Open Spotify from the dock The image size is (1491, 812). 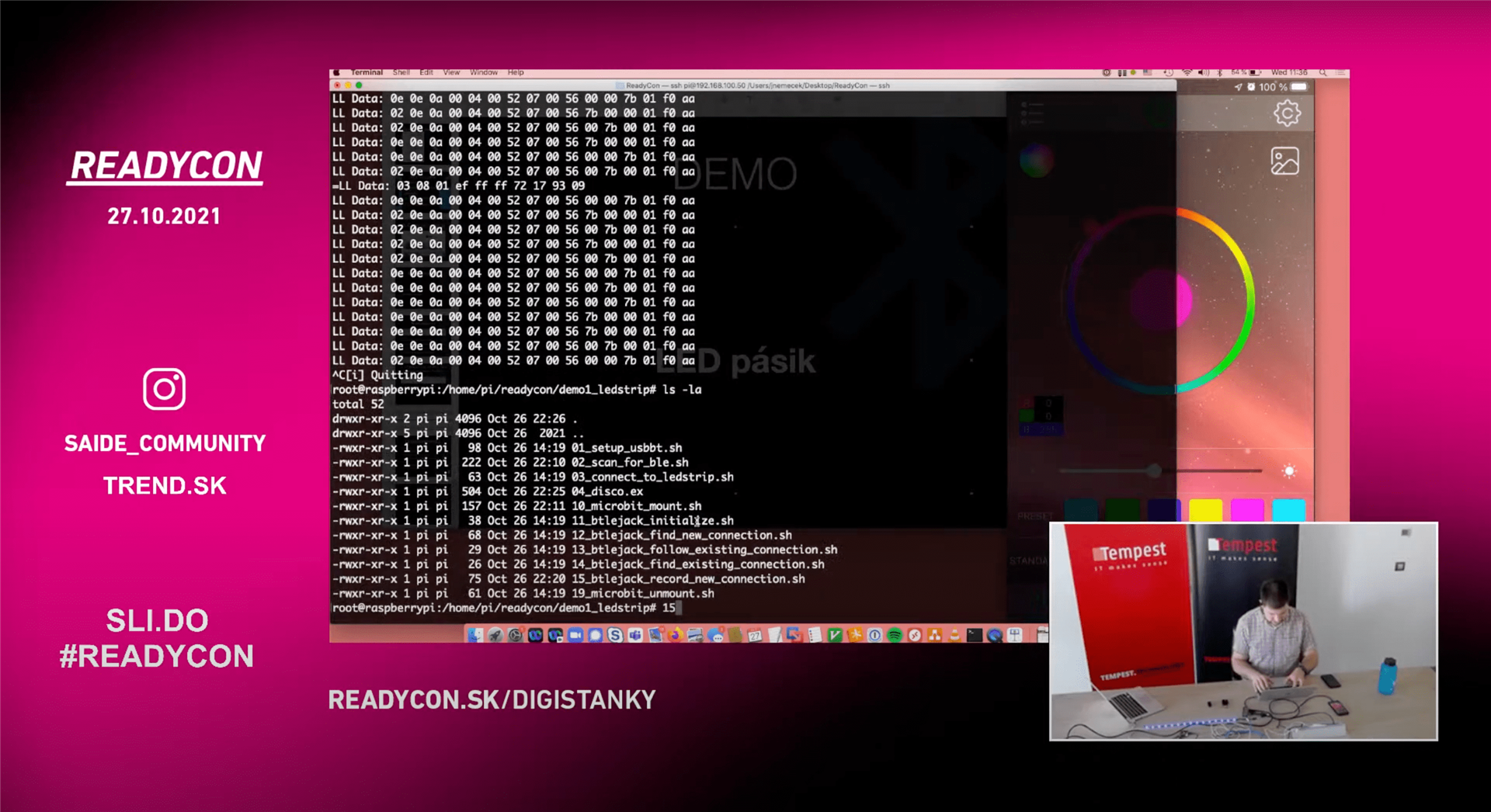[895, 635]
